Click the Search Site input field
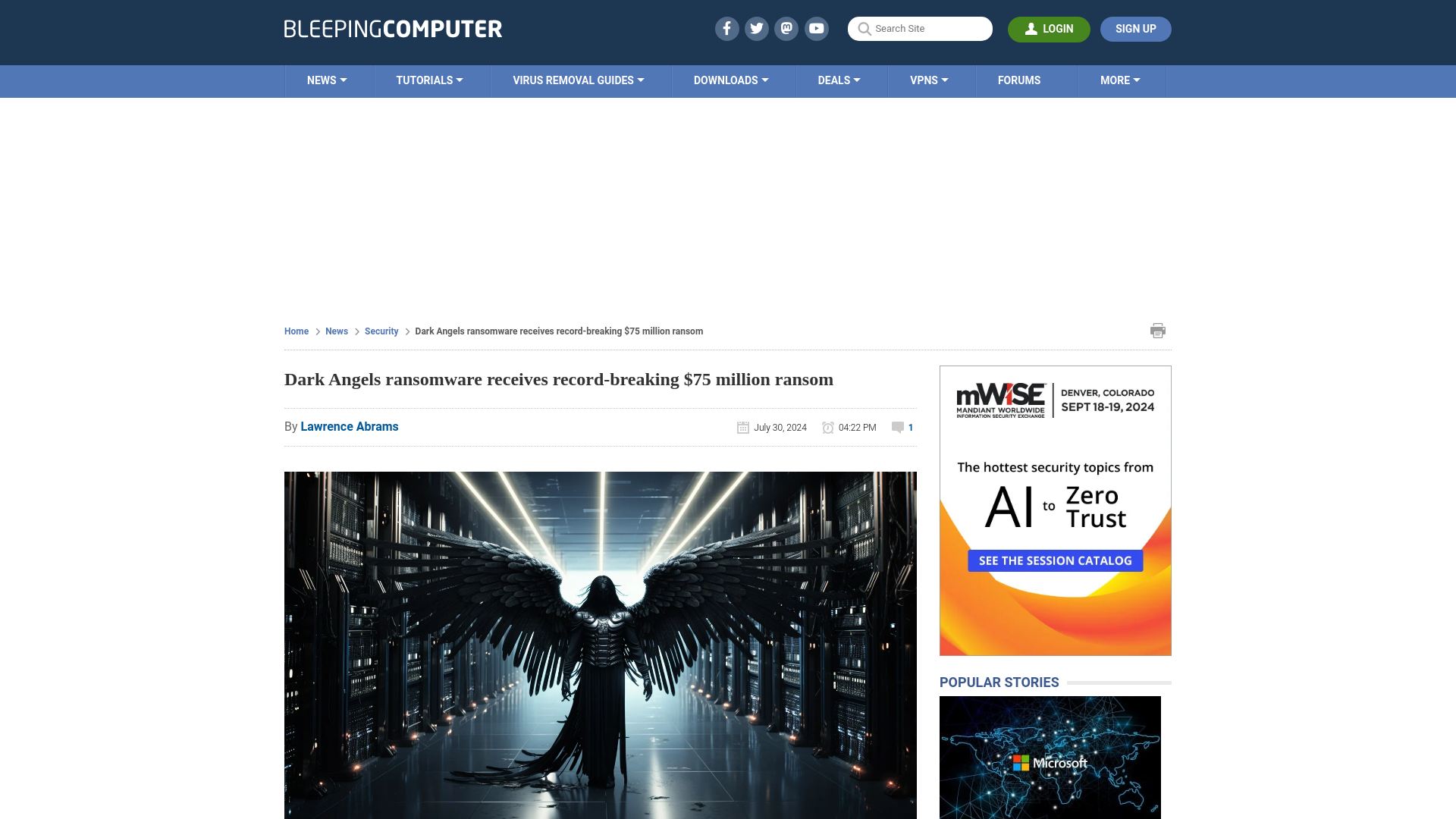1456x819 pixels. coord(920,29)
